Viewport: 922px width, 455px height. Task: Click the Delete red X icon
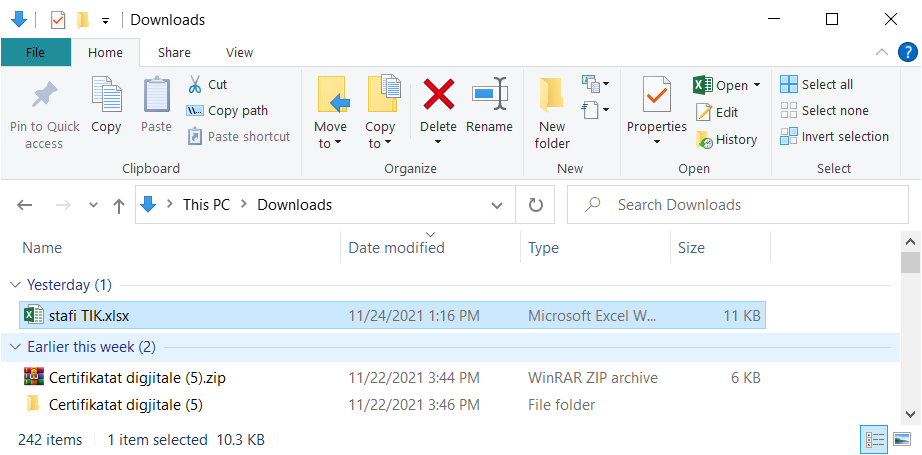[439, 94]
